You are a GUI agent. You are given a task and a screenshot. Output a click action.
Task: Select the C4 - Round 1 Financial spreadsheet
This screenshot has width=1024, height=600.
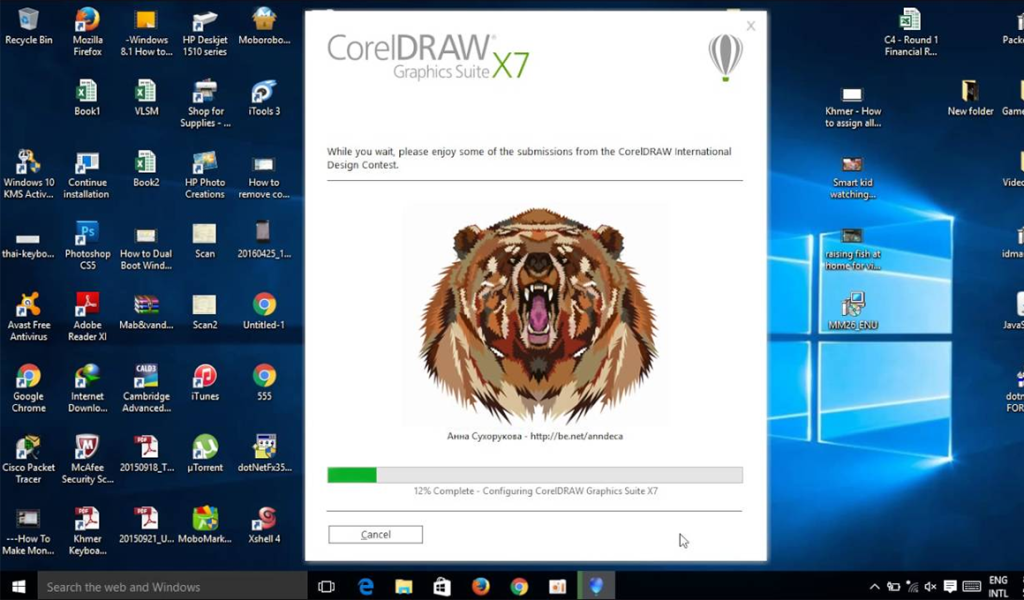click(x=910, y=33)
